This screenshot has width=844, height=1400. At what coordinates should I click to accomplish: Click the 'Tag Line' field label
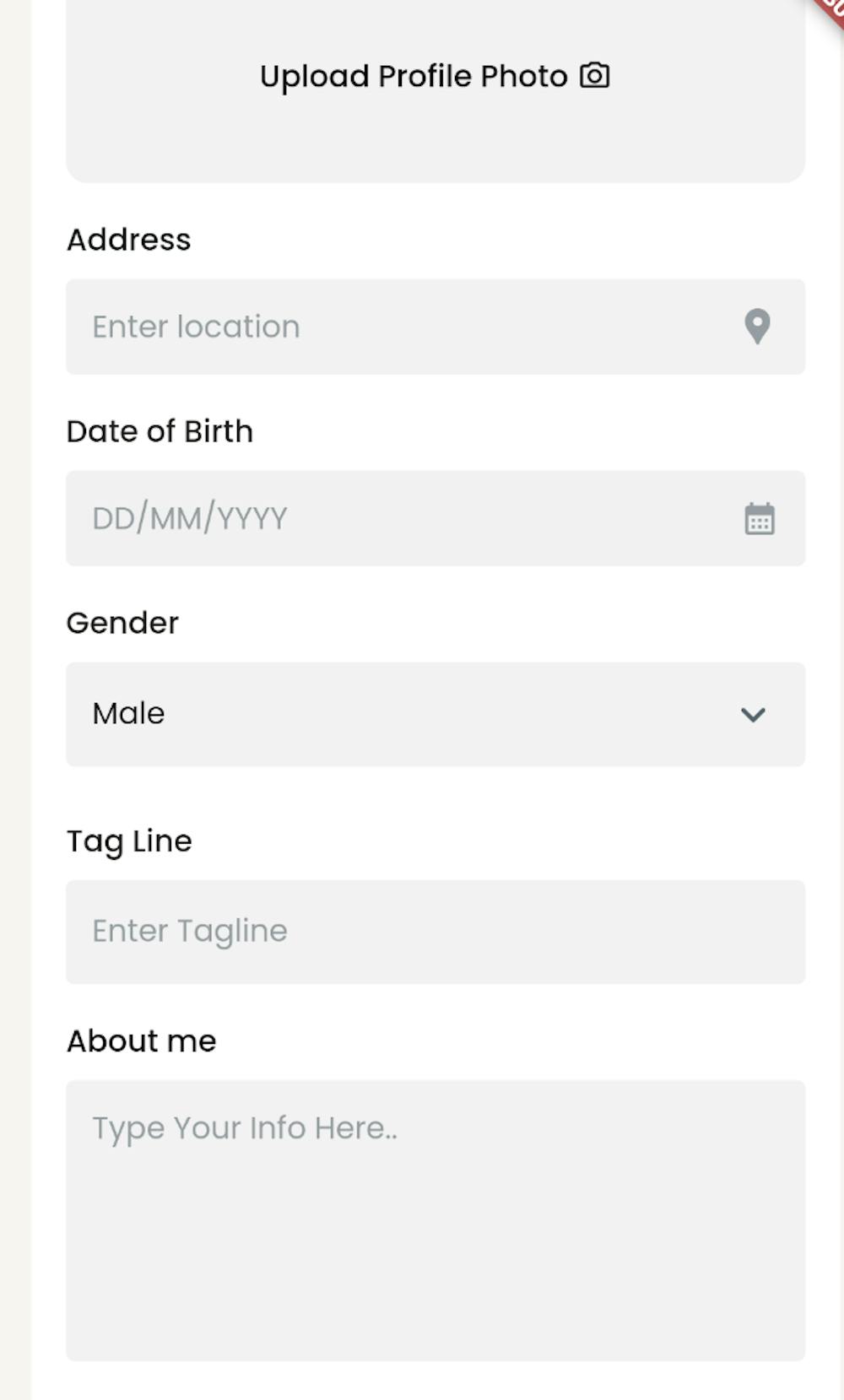(x=129, y=841)
